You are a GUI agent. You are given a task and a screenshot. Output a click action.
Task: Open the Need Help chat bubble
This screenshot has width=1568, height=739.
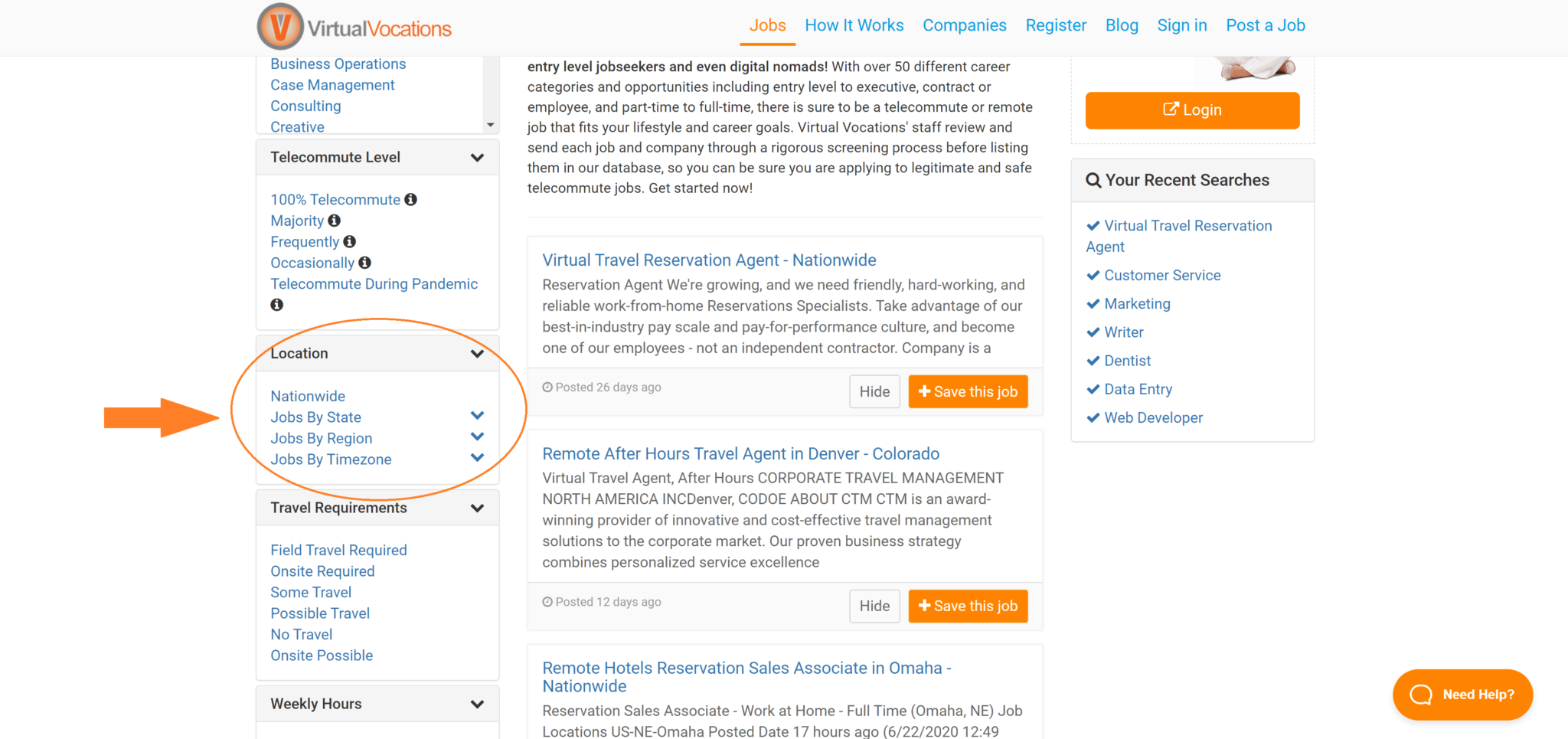(1462, 695)
